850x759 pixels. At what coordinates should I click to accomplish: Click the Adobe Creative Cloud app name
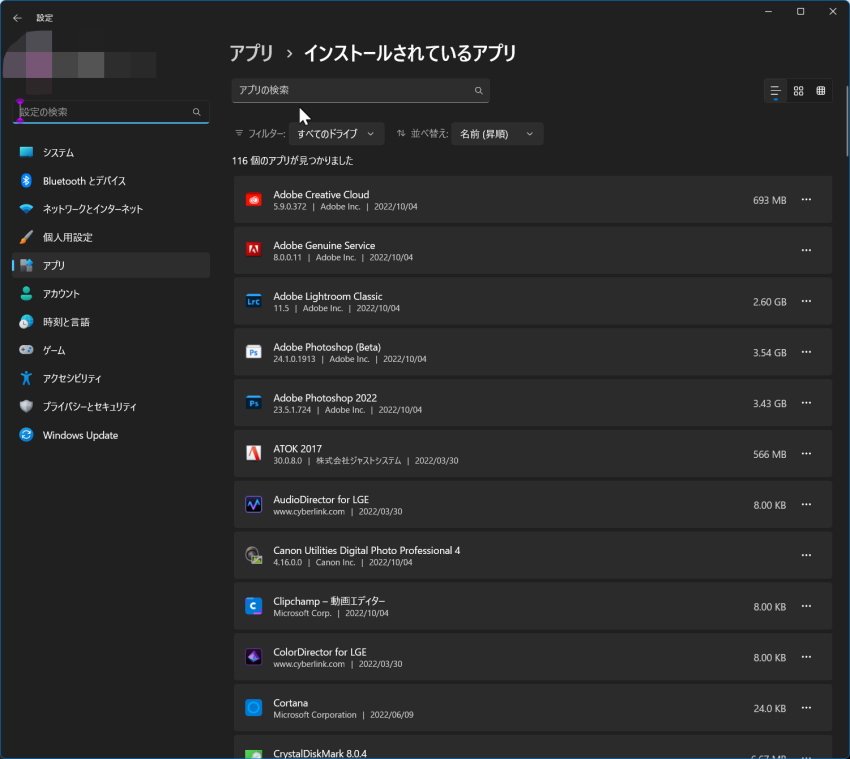(x=321, y=195)
